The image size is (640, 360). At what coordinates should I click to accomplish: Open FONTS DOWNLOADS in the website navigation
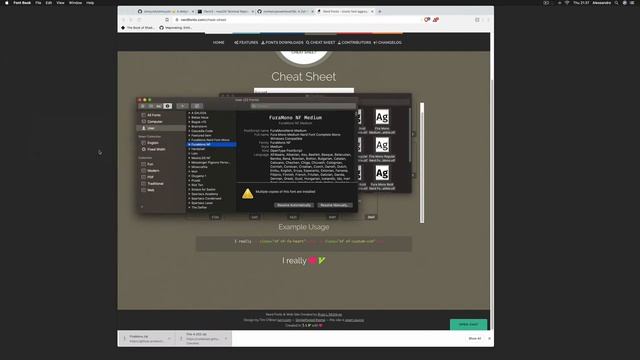point(282,42)
